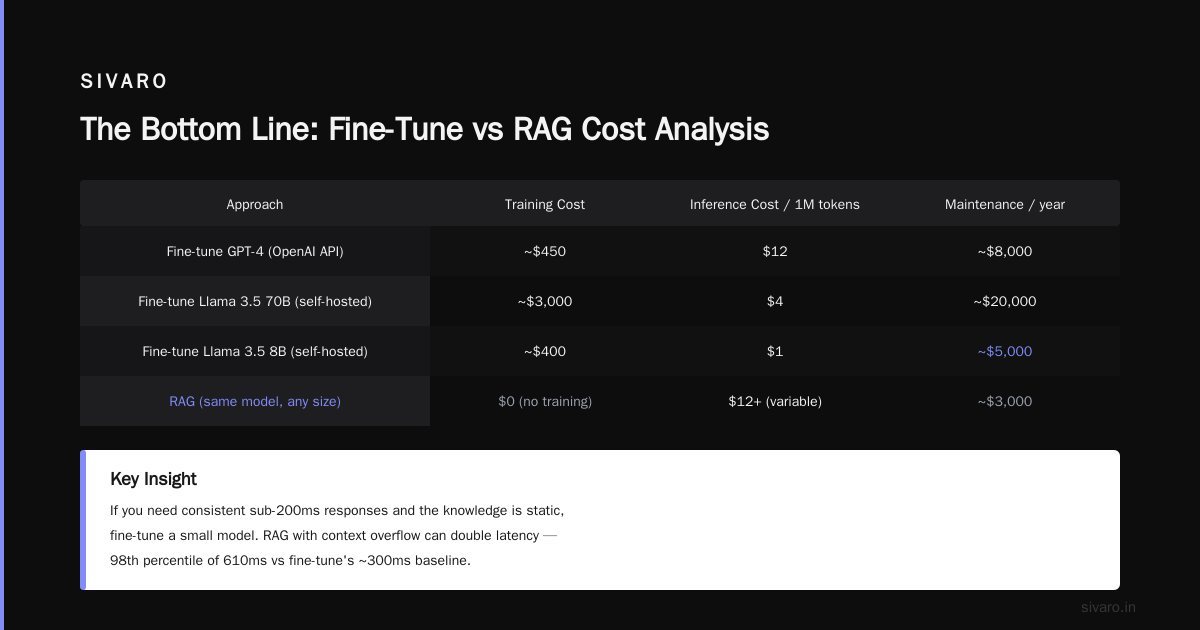Click the $0 (no training) cell
This screenshot has width=1200, height=630.
545,402
